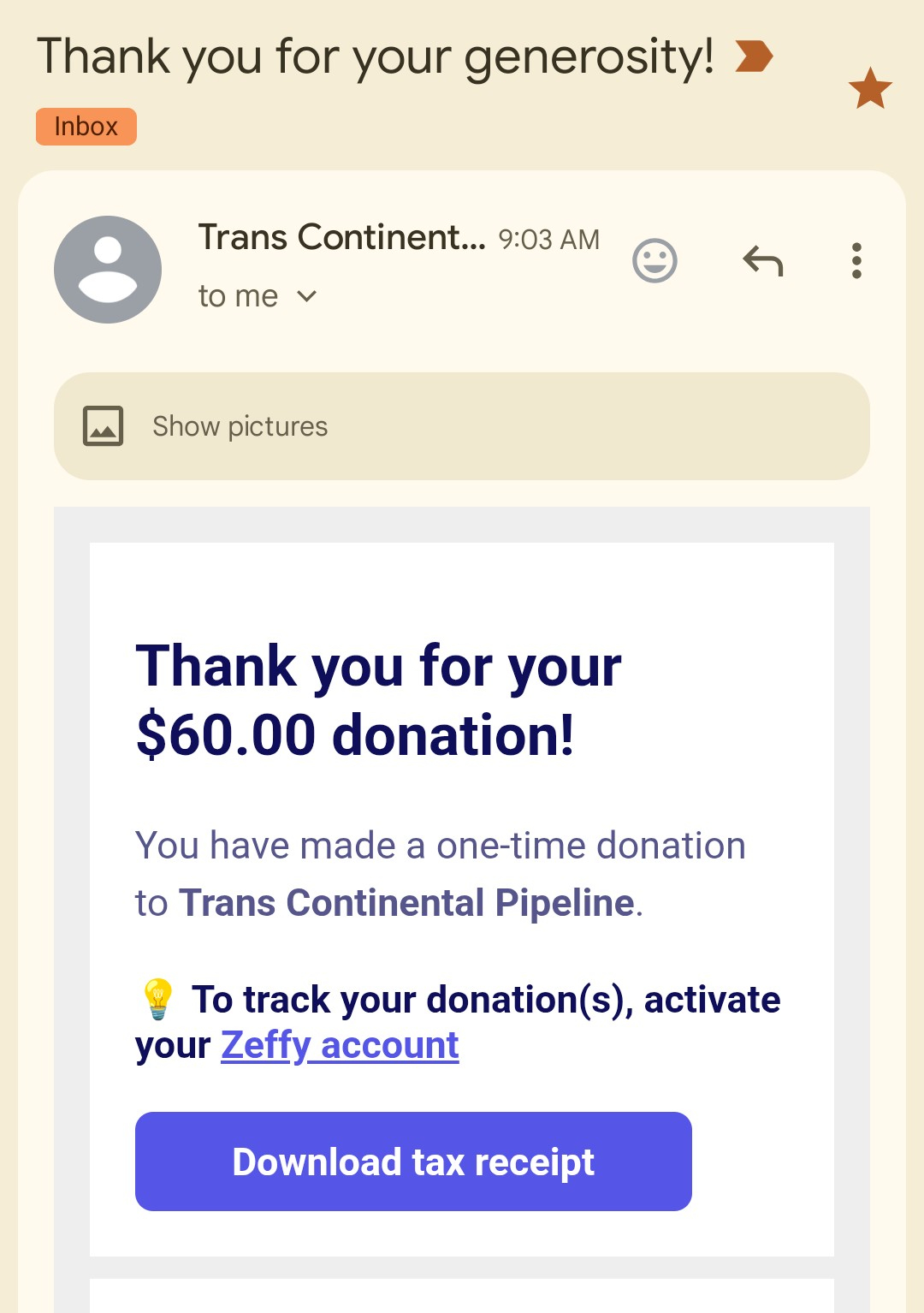Expand recipient details with the chevron
Viewport: 924px width, 1313px height.
point(306,296)
